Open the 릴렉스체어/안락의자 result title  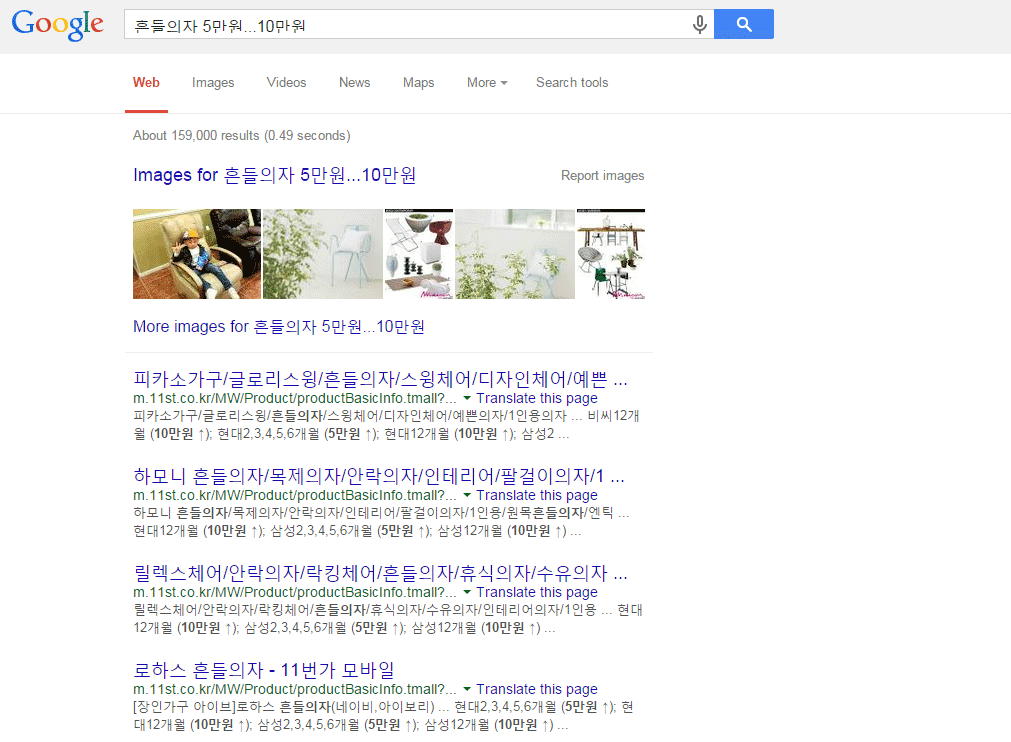[380, 573]
